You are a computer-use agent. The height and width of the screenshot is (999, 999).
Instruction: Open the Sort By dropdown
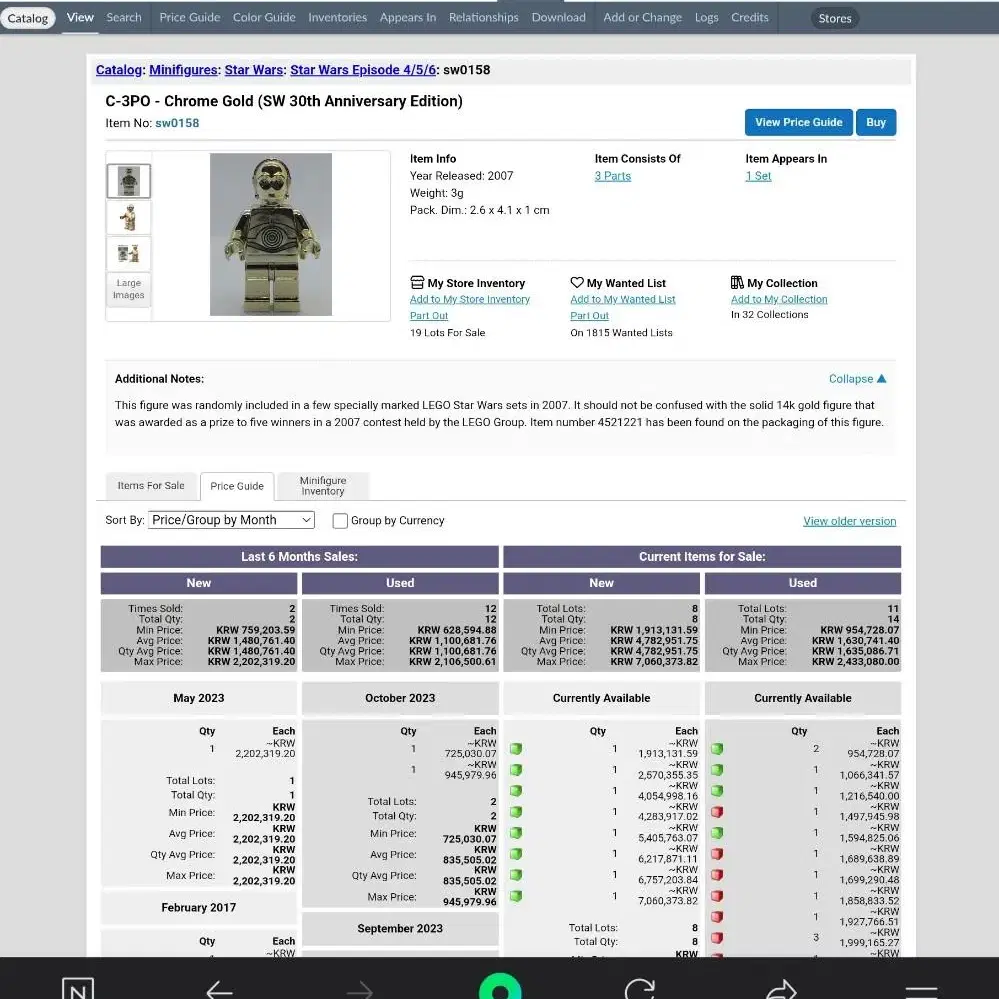point(231,520)
